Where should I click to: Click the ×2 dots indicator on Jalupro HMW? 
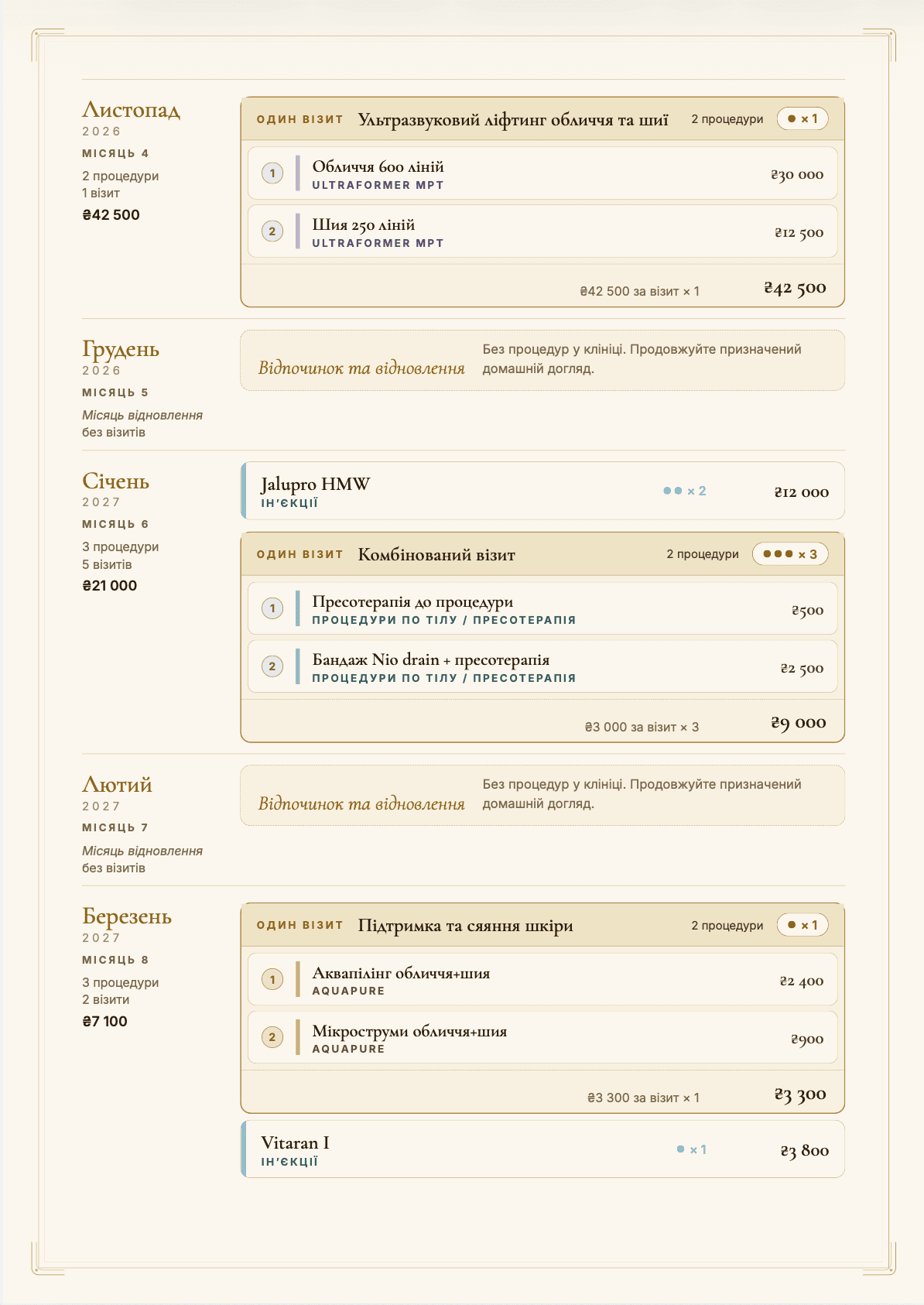(685, 491)
